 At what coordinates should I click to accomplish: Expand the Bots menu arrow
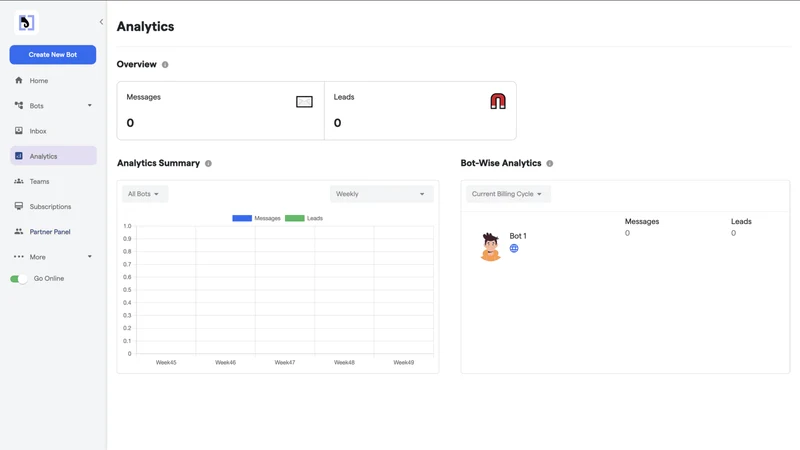click(90, 106)
